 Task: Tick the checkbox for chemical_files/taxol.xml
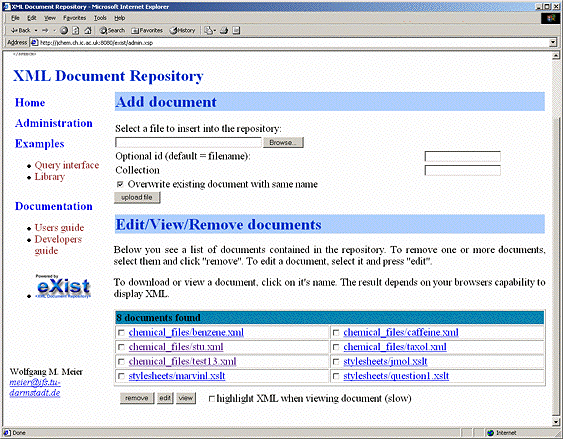pos(336,347)
